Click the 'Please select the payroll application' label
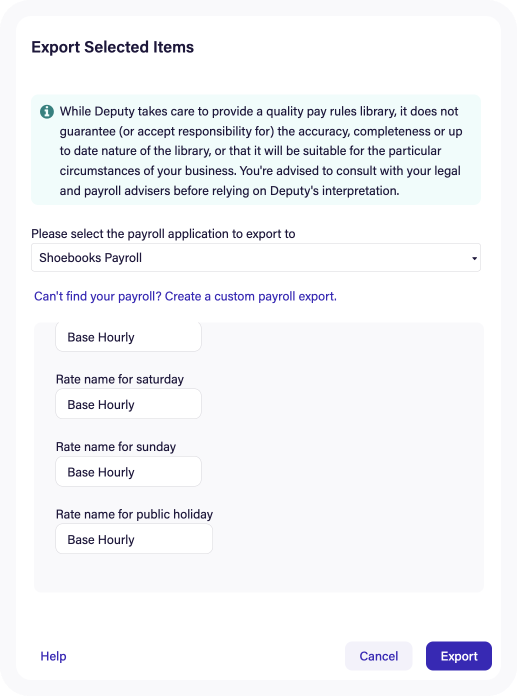Viewport: 517px width, 696px height. point(163,234)
